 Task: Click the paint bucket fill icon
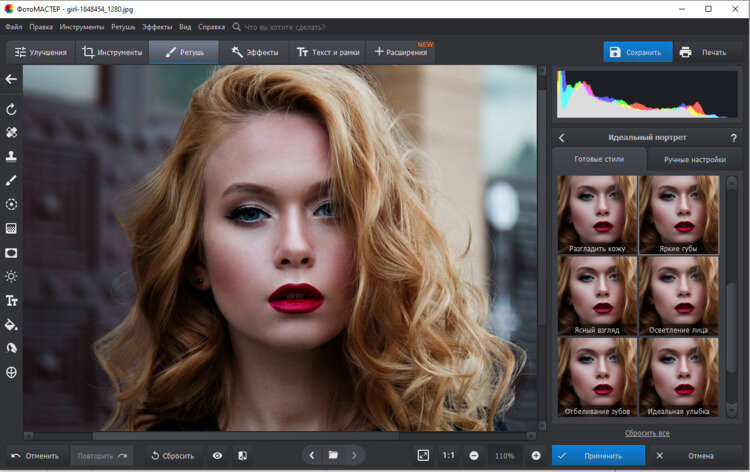tap(11, 325)
